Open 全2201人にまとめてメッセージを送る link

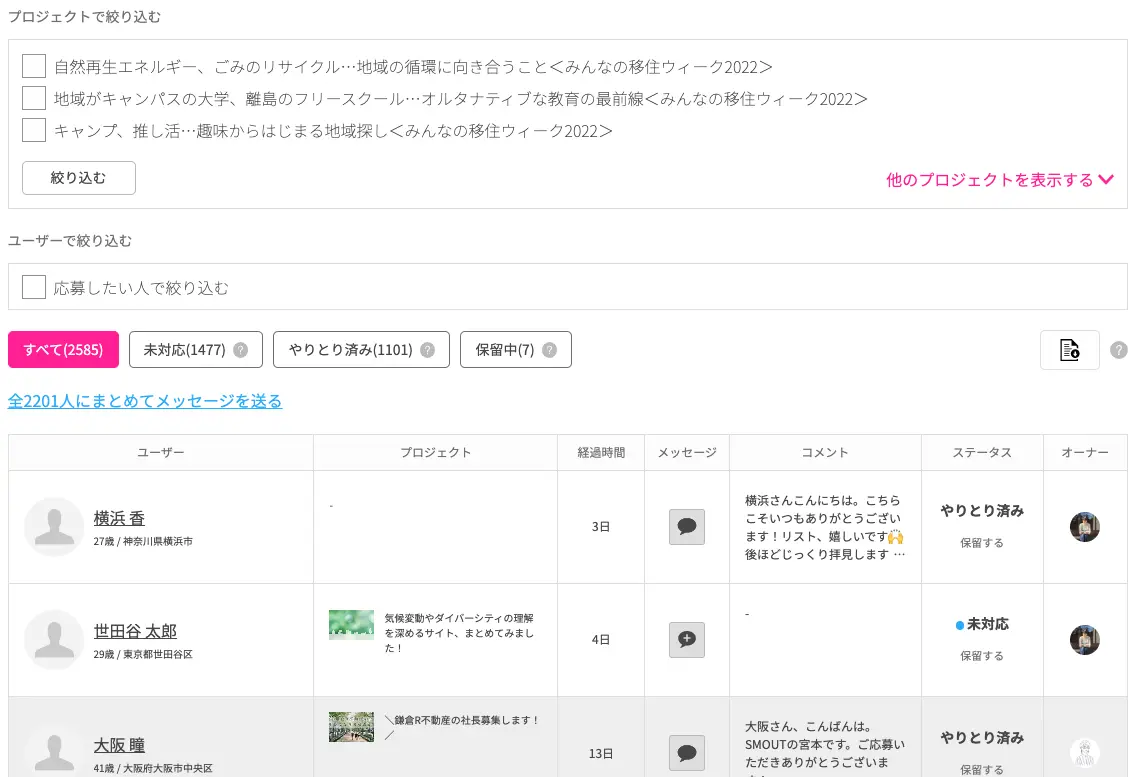(x=145, y=401)
